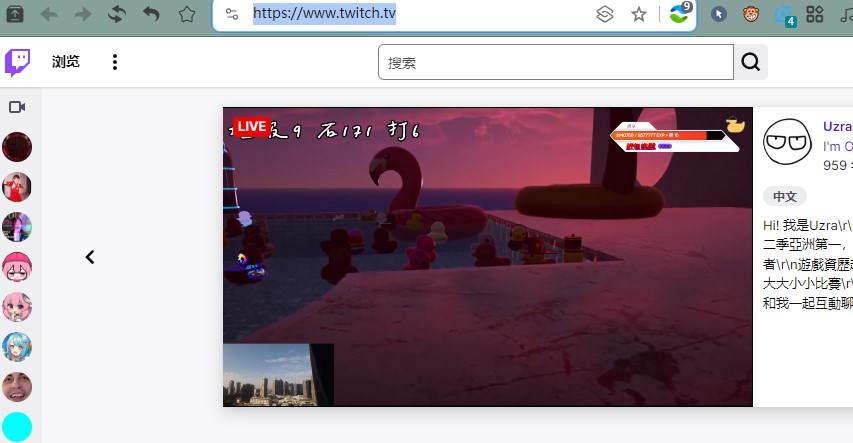The image size is (853, 443).
Task: Open the blue extension with badge 4
Action: tap(785, 15)
